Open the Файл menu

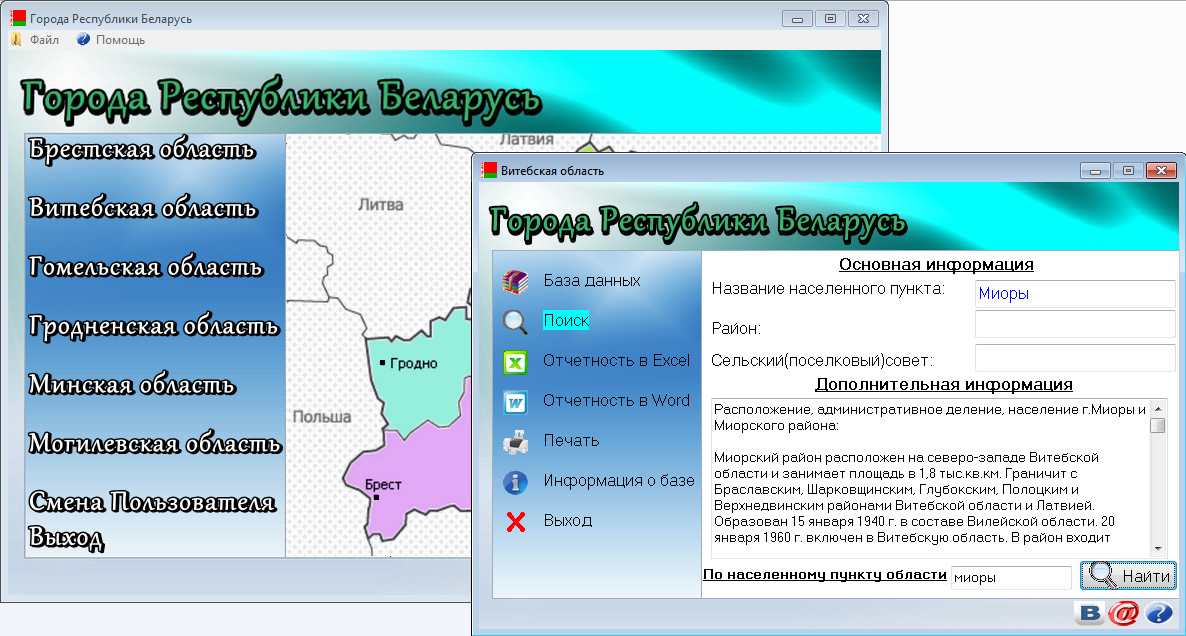44,40
